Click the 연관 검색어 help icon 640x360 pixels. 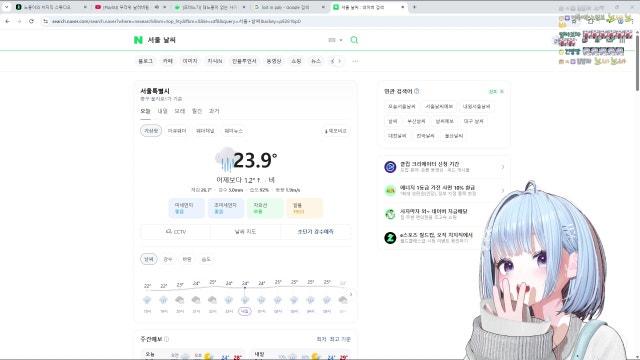coord(417,91)
